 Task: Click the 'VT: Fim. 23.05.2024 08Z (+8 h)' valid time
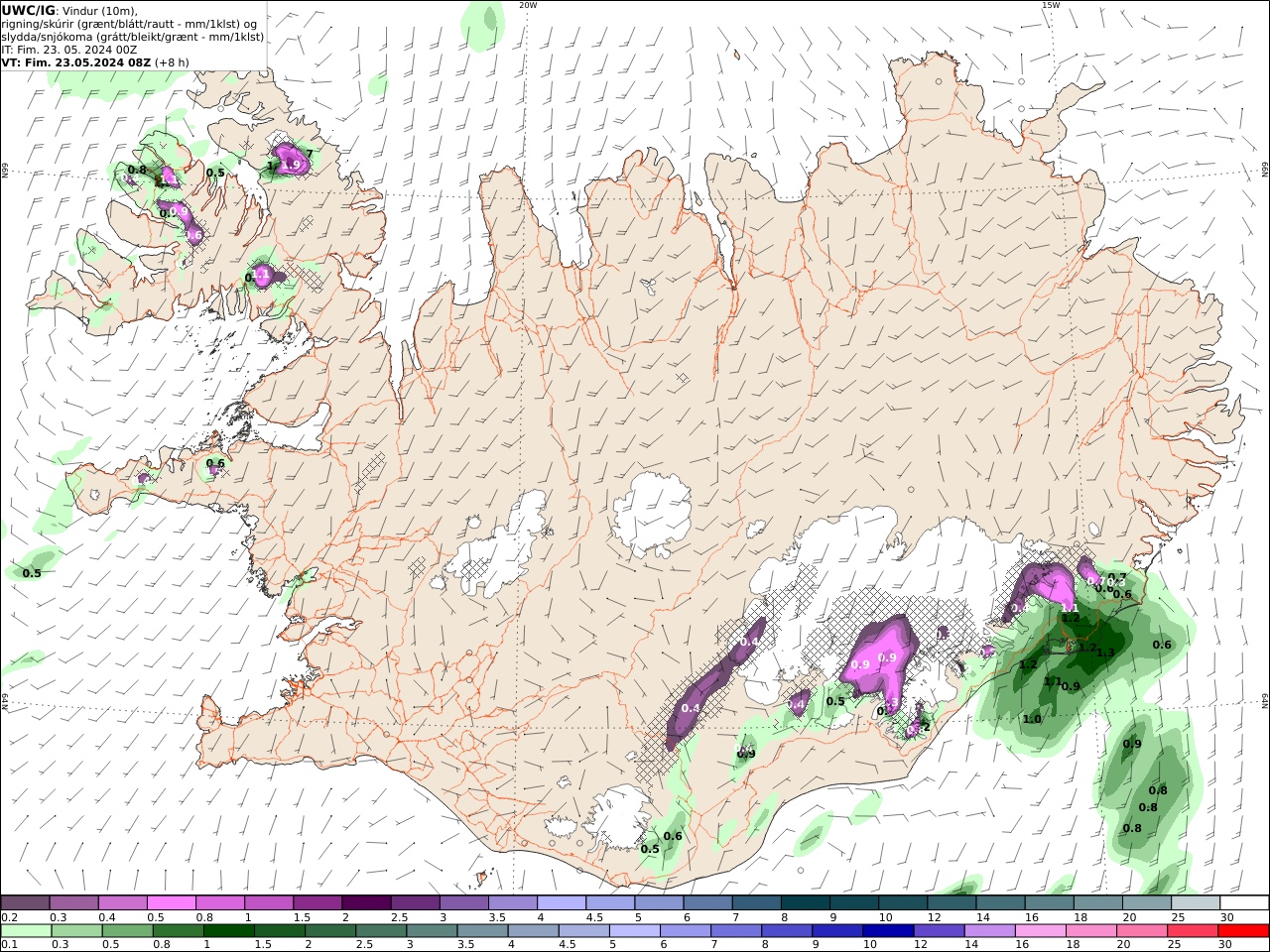click(x=95, y=62)
